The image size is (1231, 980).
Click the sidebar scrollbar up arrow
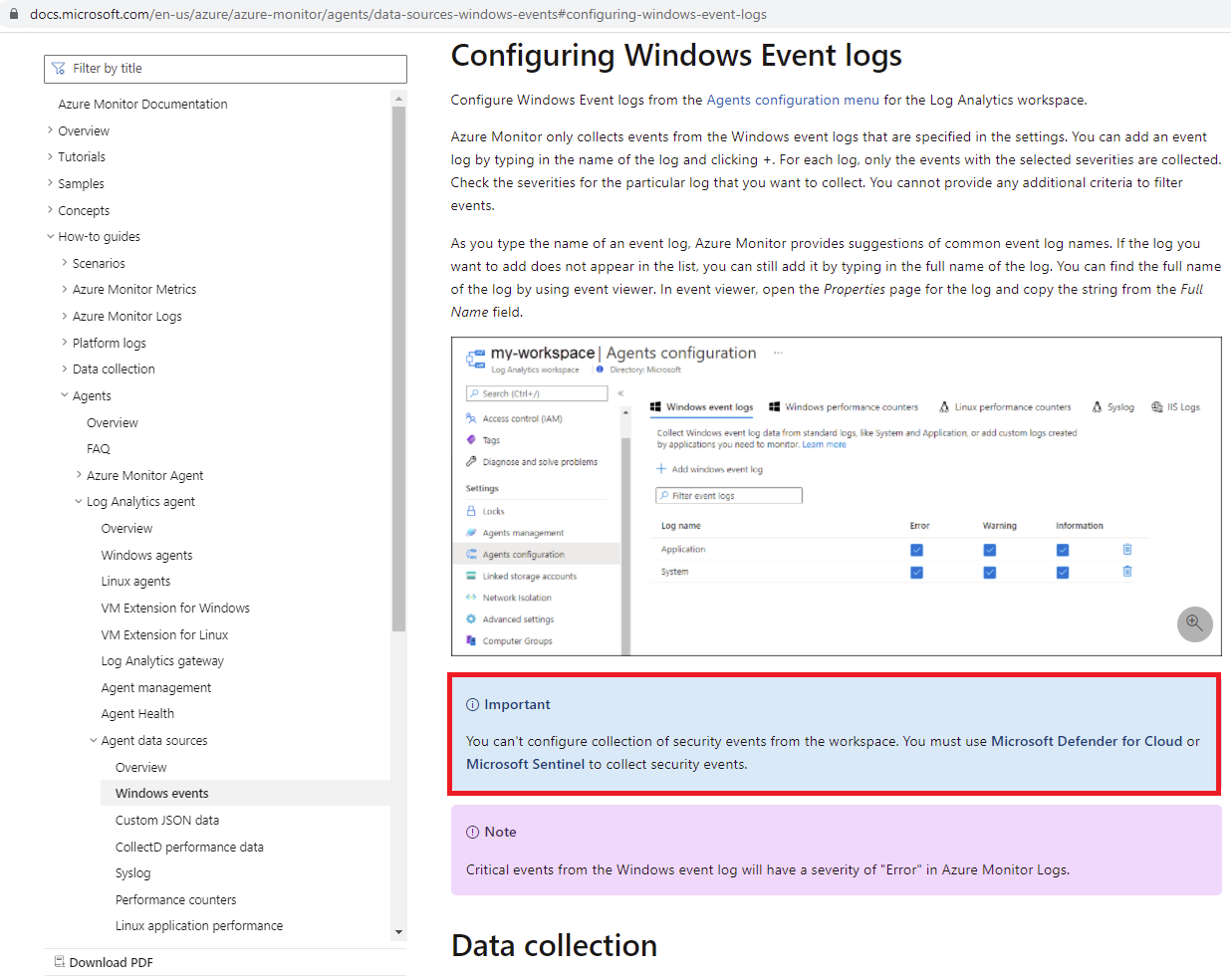click(398, 98)
